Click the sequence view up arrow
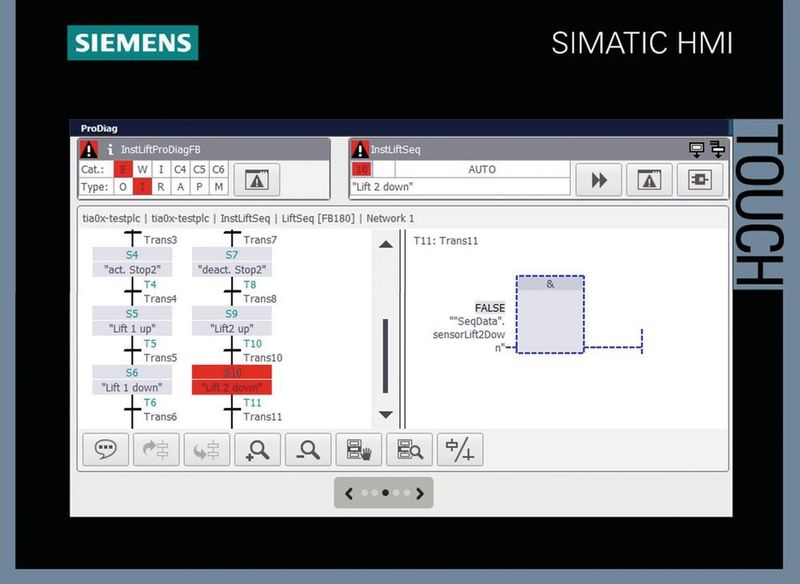Image resolution: width=800 pixels, height=584 pixels. pyautogui.click(x=386, y=244)
